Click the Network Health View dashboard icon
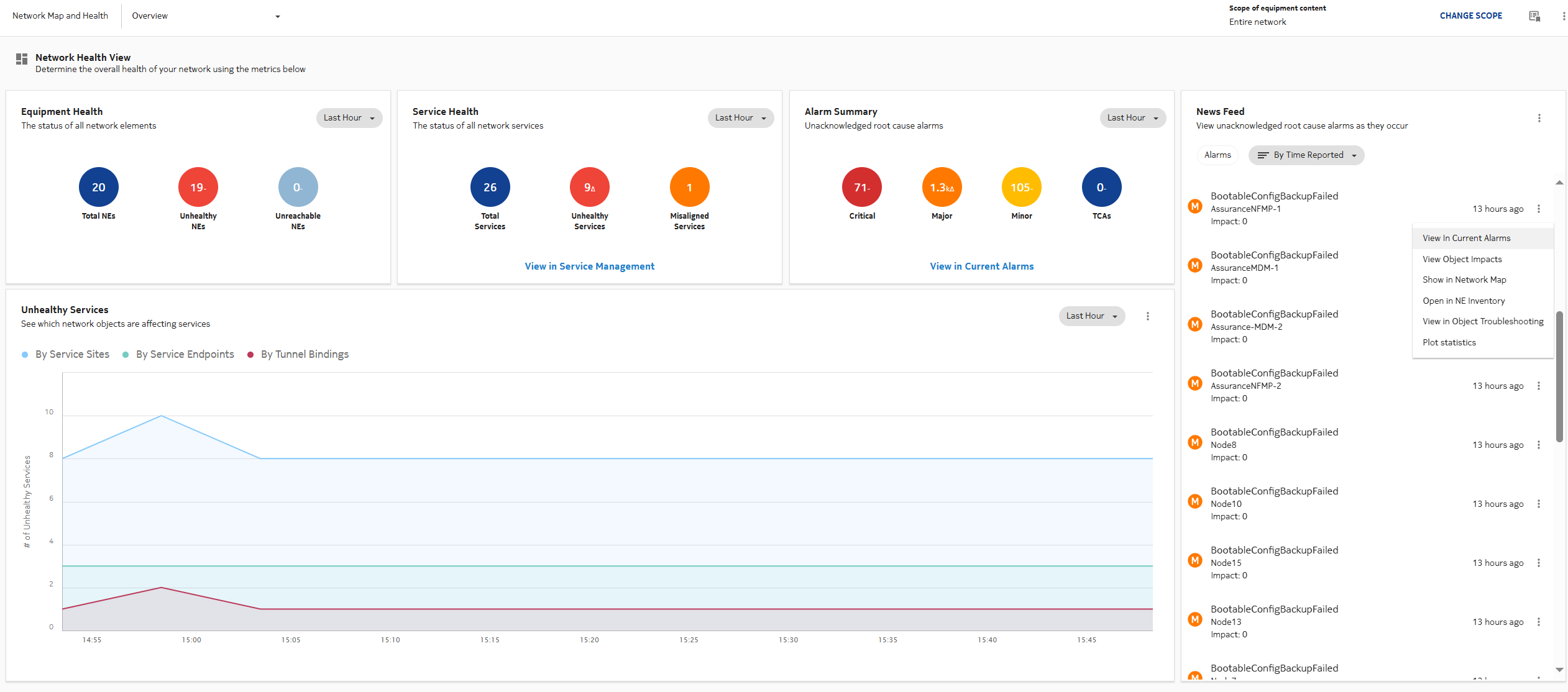This screenshot has height=692, width=1568. pos(22,59)
